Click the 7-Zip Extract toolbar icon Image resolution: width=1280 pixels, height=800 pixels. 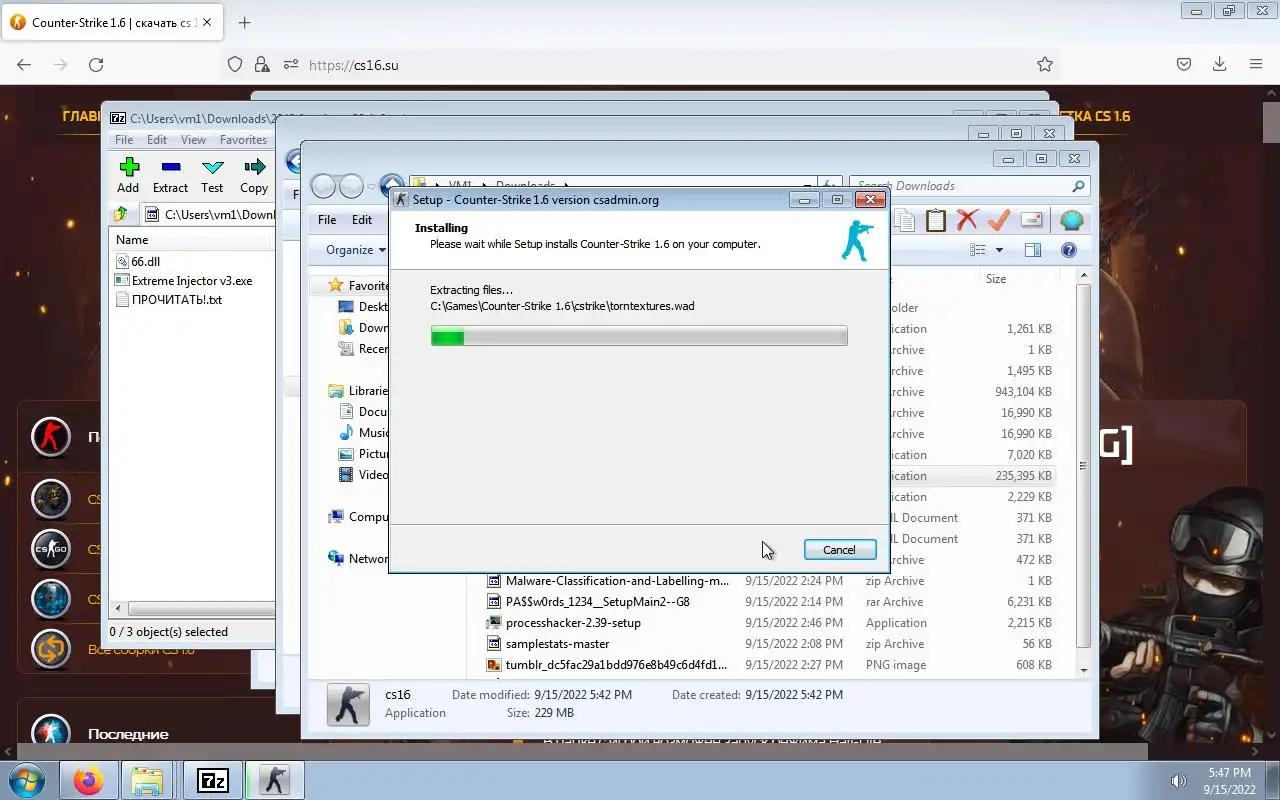[x=170, y=167]
